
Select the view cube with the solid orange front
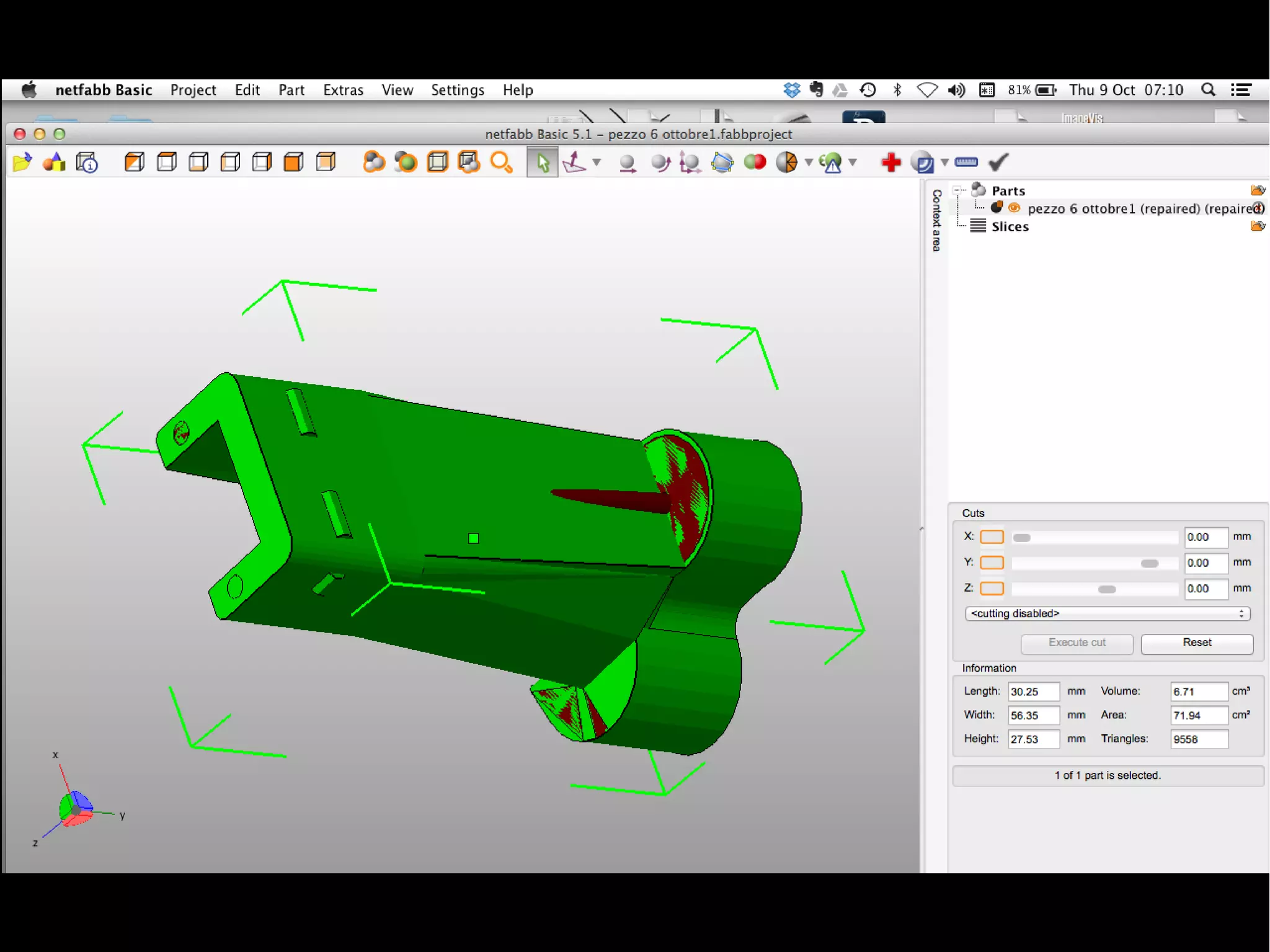coord(293,162)
